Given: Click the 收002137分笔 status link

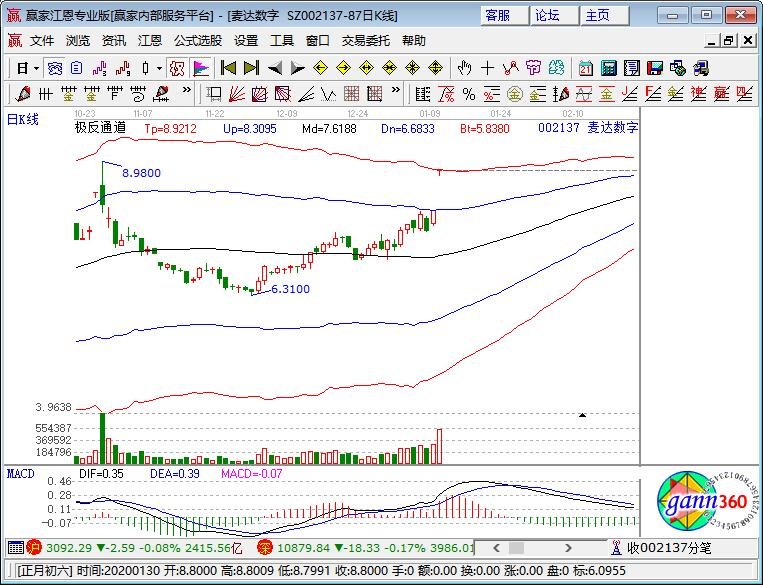Looking at the screenshot, I should coord(669,548).
